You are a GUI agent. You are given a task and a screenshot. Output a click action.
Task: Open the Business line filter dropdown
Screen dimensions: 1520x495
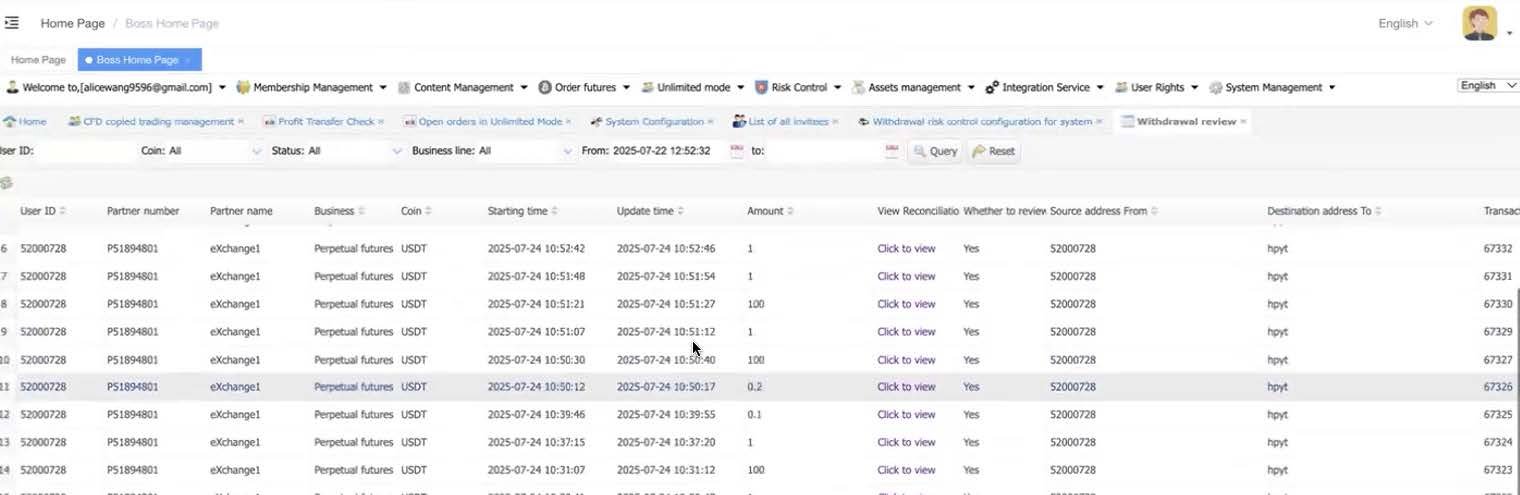566,152
